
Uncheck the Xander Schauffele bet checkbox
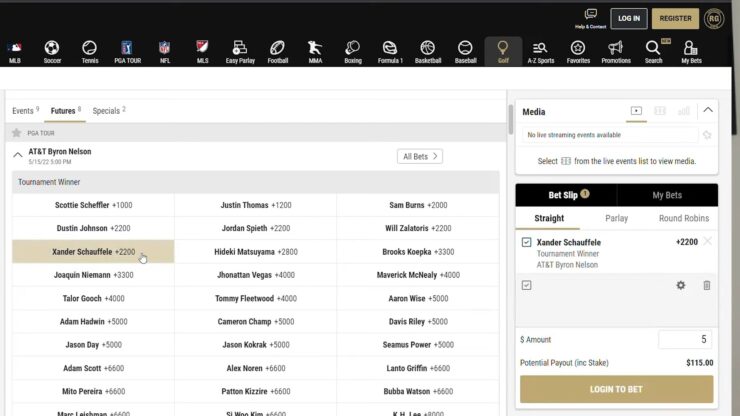pyautogui.click(x=526, y=242)
